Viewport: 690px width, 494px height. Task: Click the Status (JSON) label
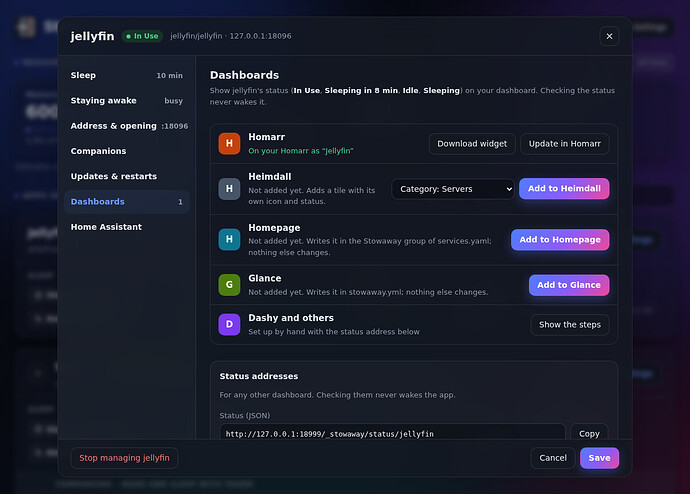click(x=245, y=415)
